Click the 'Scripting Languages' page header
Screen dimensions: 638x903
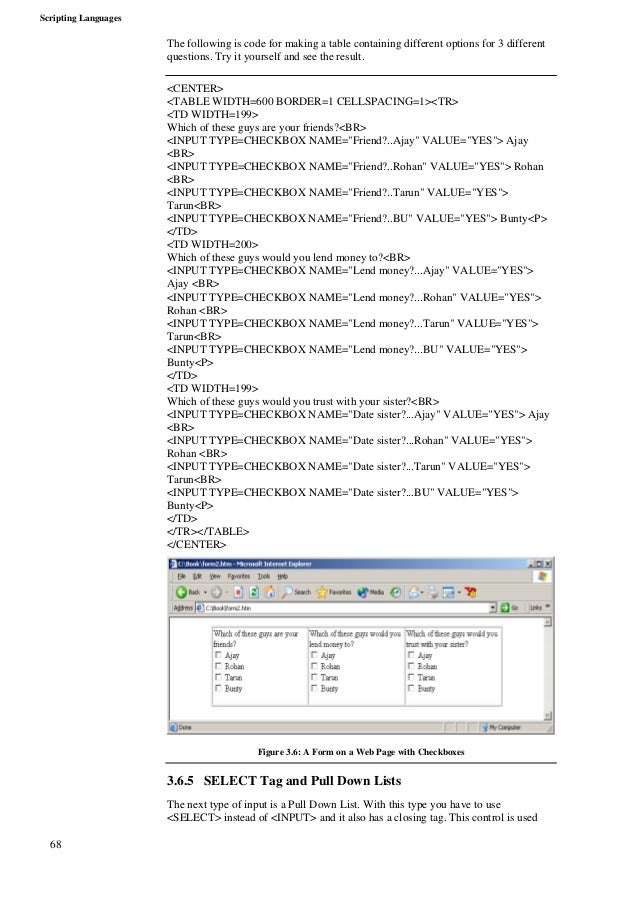tap(81, 18)
